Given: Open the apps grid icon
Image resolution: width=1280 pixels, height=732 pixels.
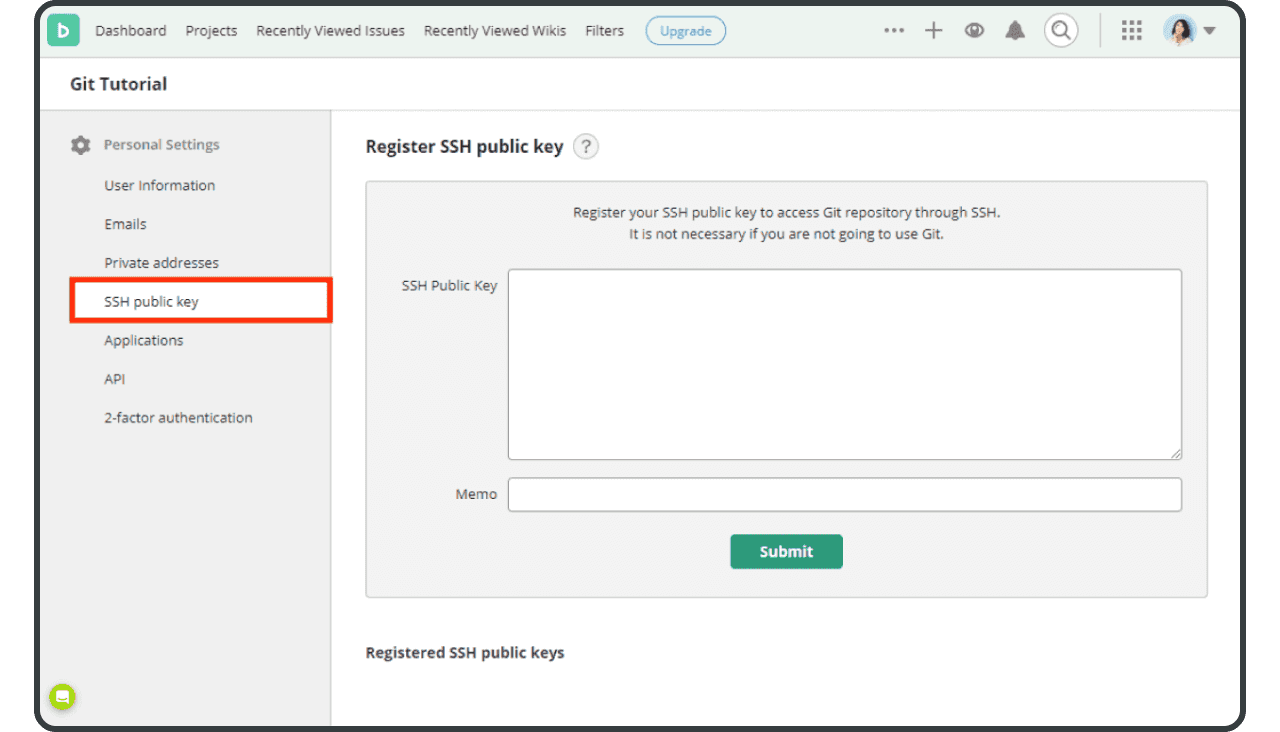Looking at the screenshot, I should 1131,31.
